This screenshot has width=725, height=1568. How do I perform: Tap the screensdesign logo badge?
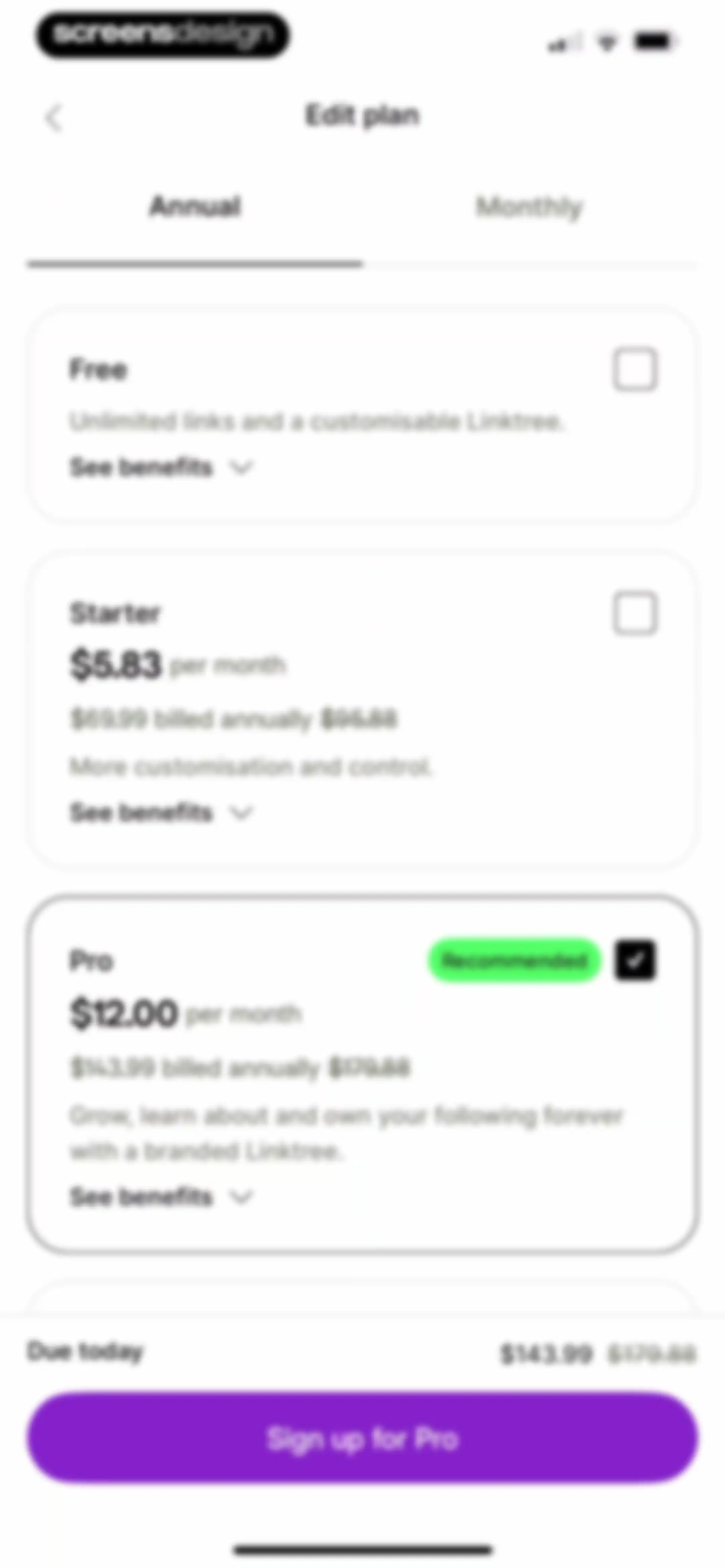pyautogui.click(x=162, y=35)
